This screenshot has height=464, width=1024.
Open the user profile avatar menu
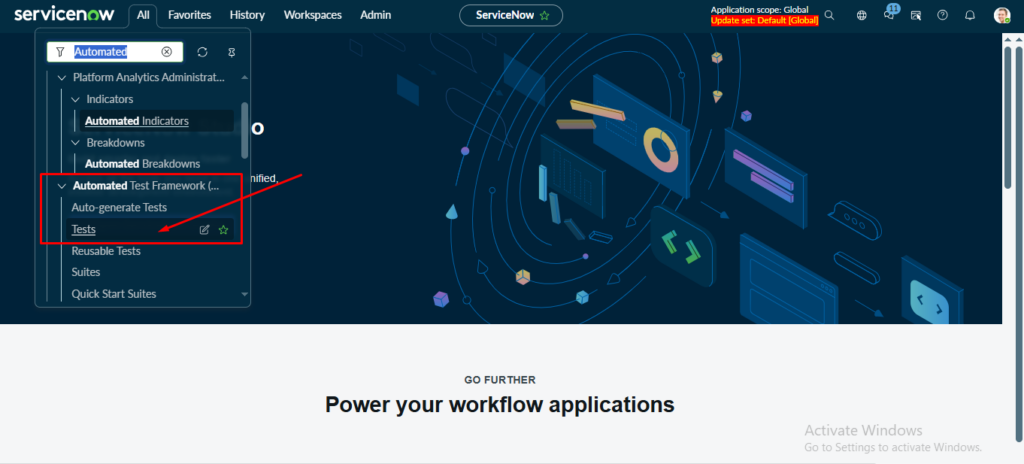tap(1002, 16)
